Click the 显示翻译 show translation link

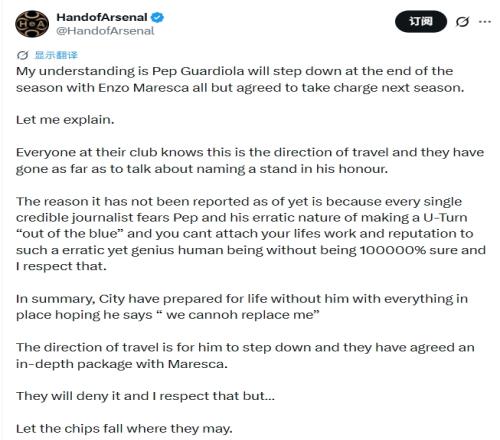(56, 55)
